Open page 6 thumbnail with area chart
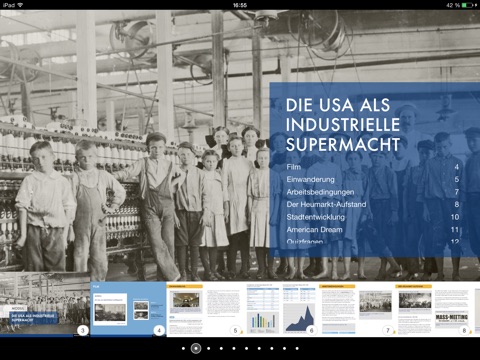 (281, 309)
